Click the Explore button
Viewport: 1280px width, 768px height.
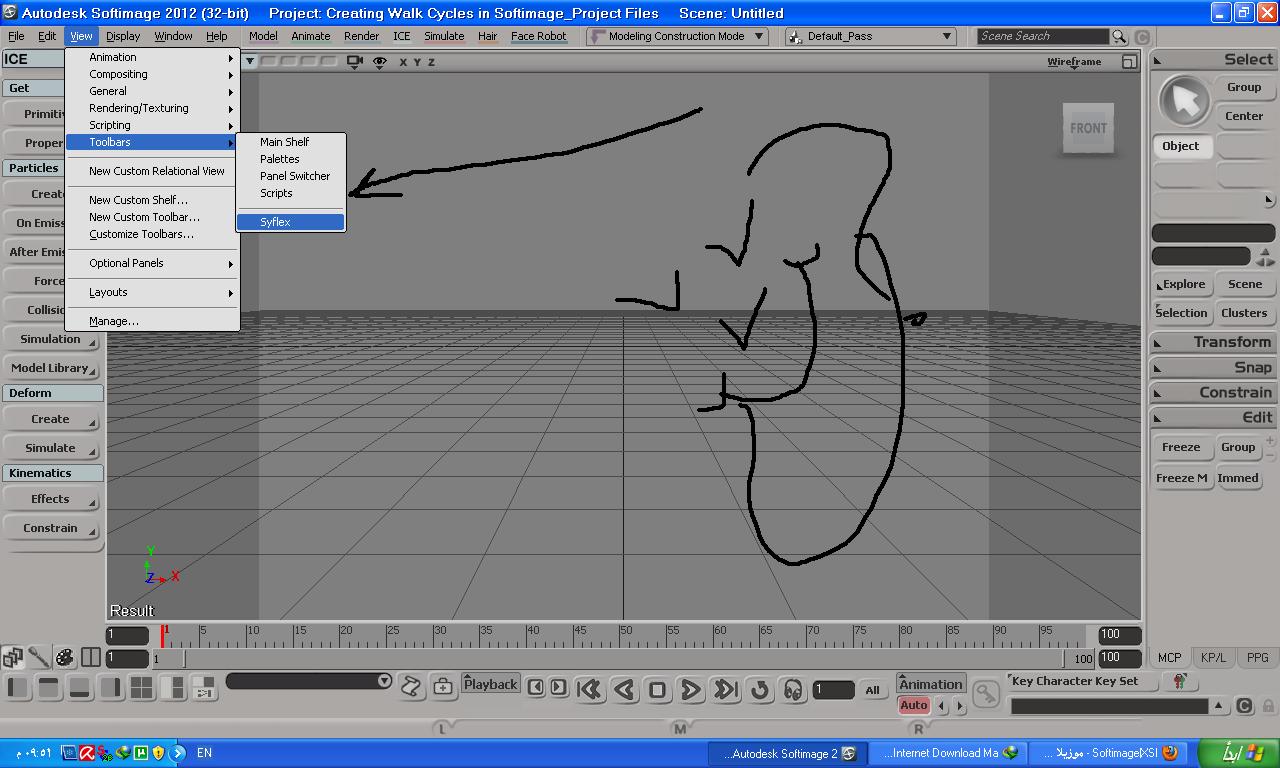pyautogui.click(x=1183, y=284)
